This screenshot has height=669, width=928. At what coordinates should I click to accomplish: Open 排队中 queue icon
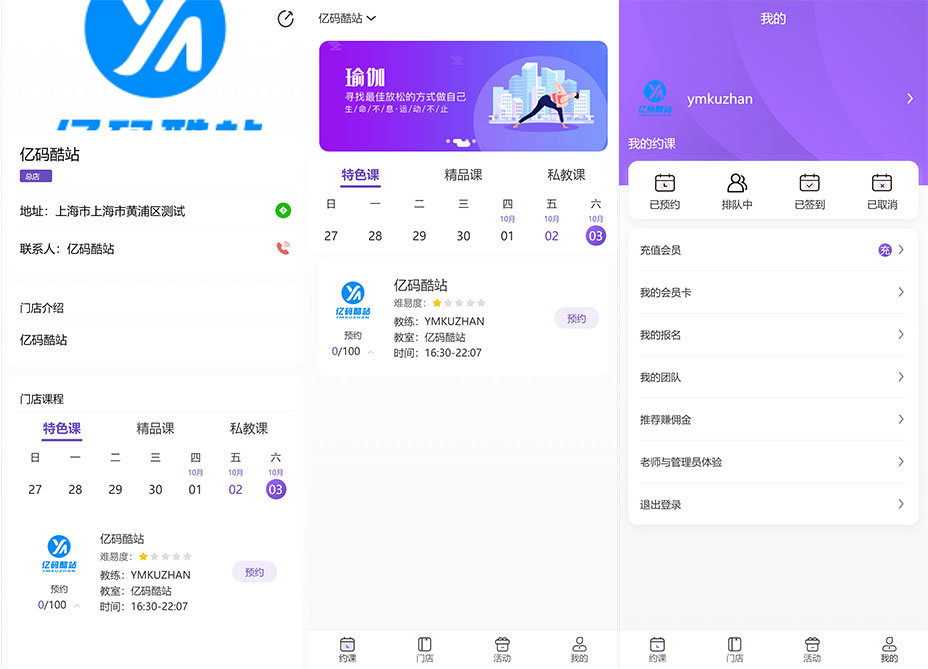(x=737, y=183)
